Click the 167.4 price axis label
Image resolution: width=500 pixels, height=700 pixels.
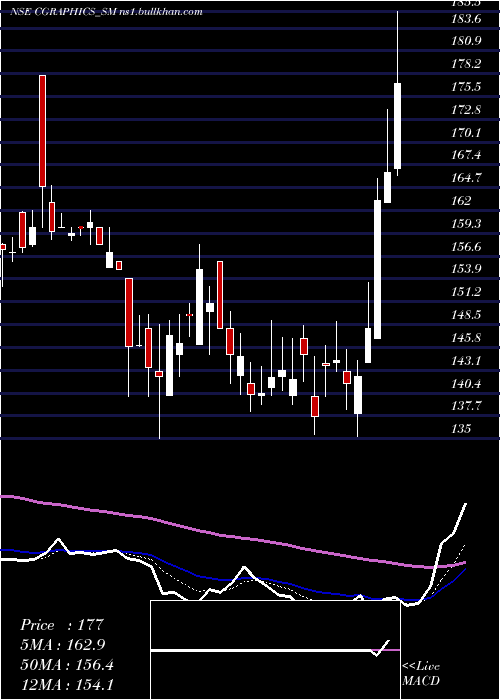coord(466,156)
